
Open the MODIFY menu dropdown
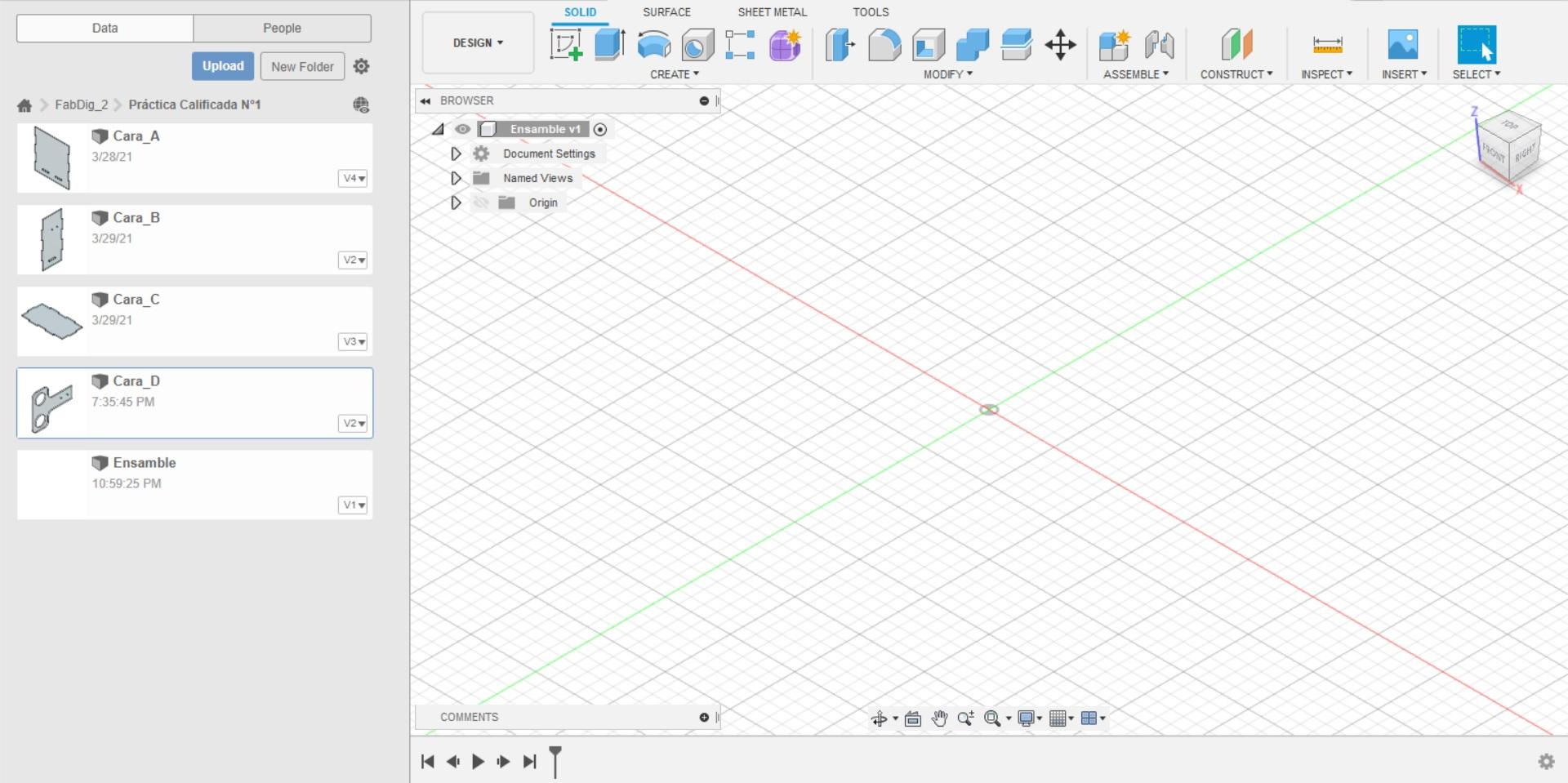pyautogui.click(x=948, y=74)
